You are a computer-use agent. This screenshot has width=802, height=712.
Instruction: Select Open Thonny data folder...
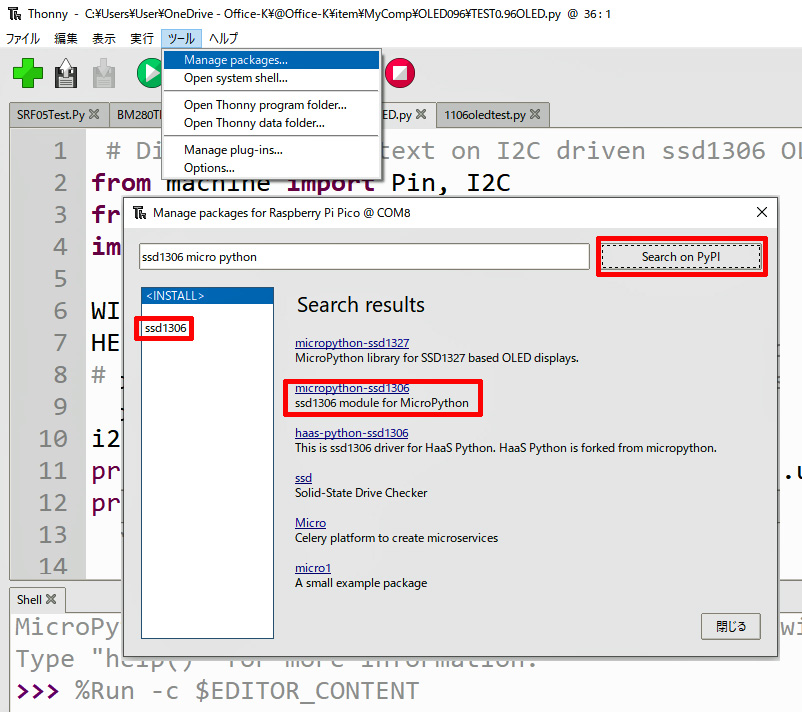(272, 123)
